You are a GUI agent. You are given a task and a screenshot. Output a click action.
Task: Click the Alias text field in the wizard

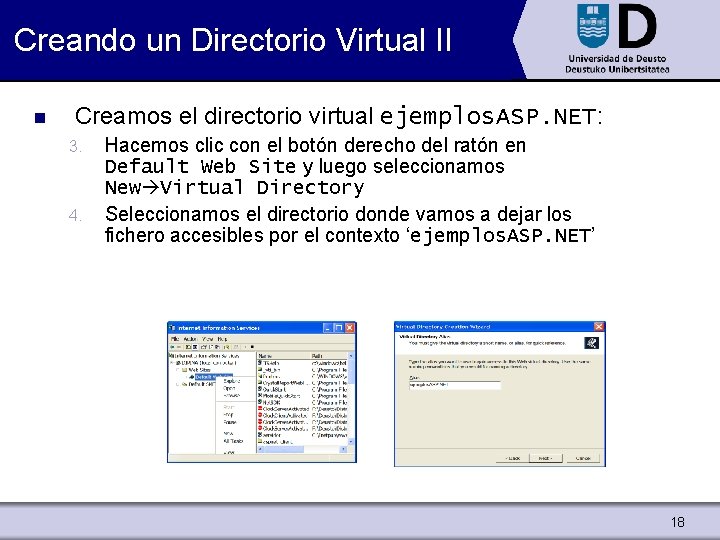[455, 385]
